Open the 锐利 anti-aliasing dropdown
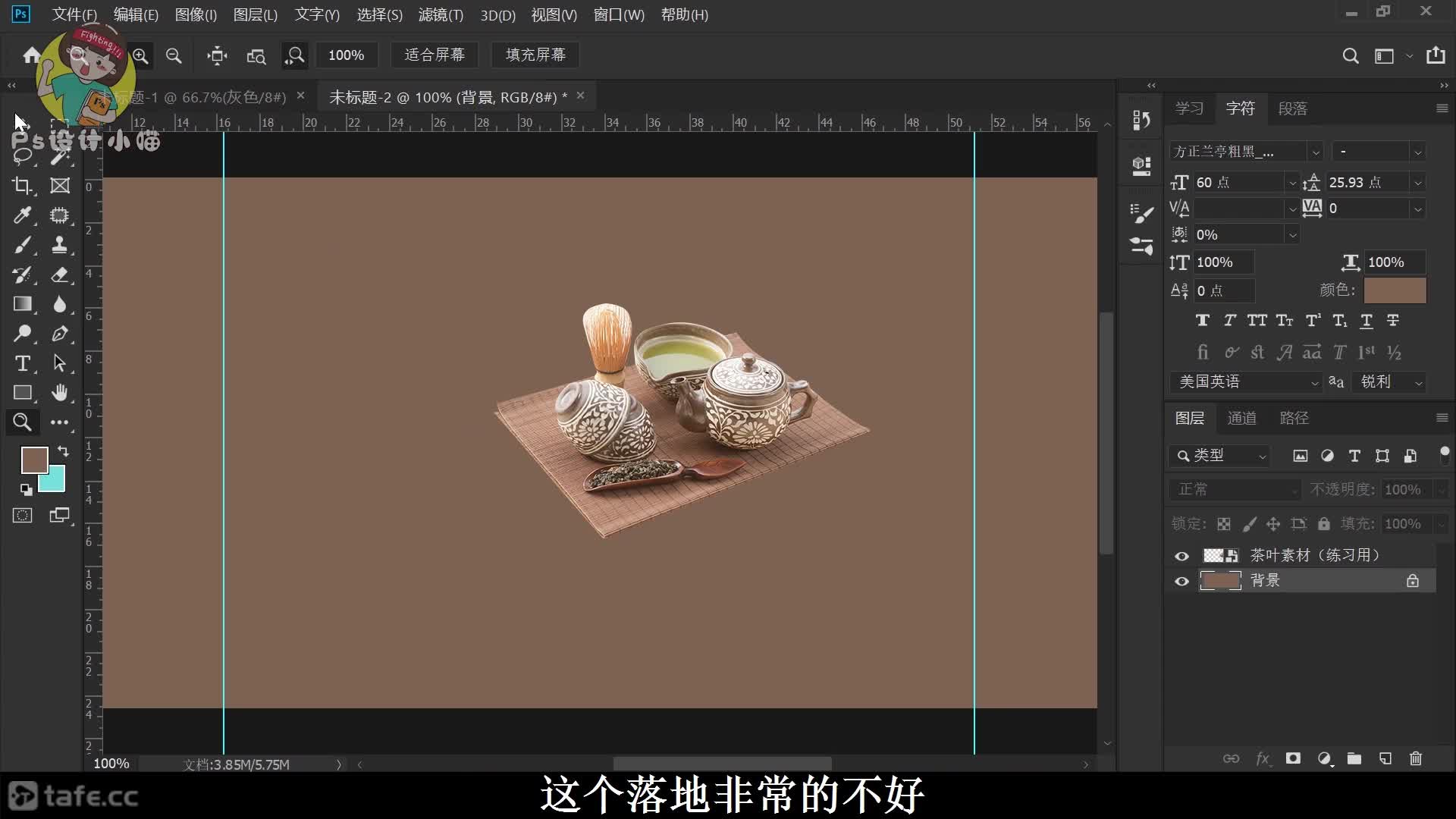The image size is (1456, 819). (x=1389, y=382)
